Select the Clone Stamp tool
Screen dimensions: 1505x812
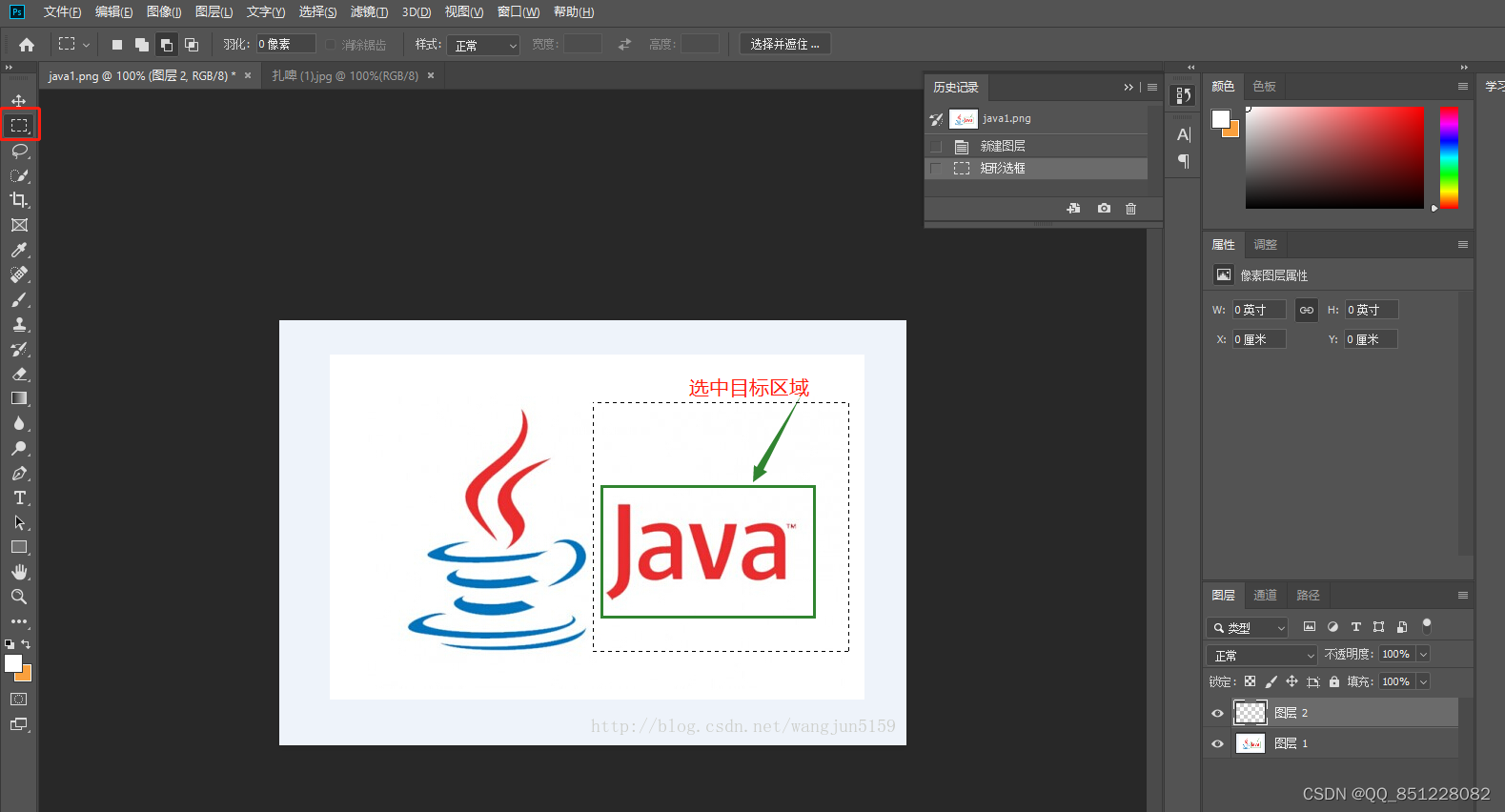tap(19, 324)
